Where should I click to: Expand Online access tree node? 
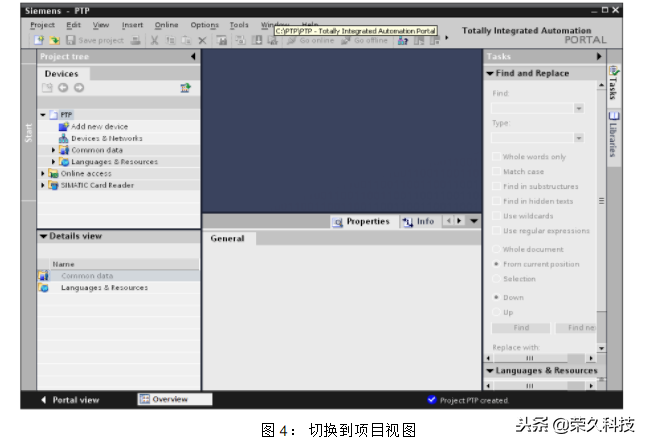tap(43, 173)
